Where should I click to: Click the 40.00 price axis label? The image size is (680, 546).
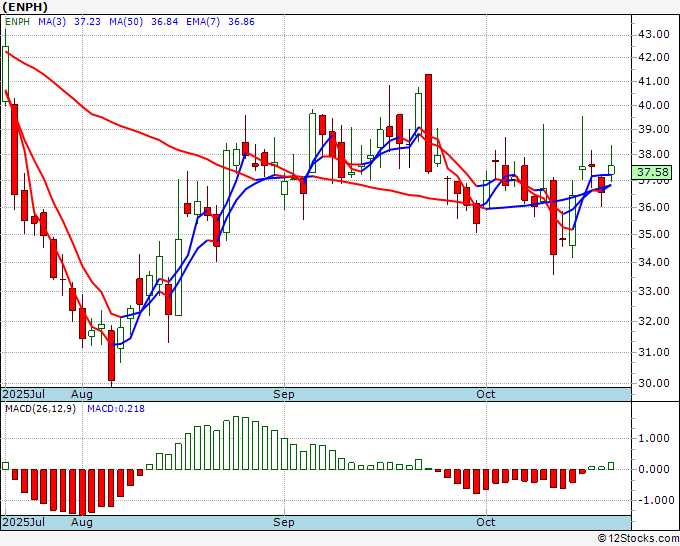[x=654, y=105]
